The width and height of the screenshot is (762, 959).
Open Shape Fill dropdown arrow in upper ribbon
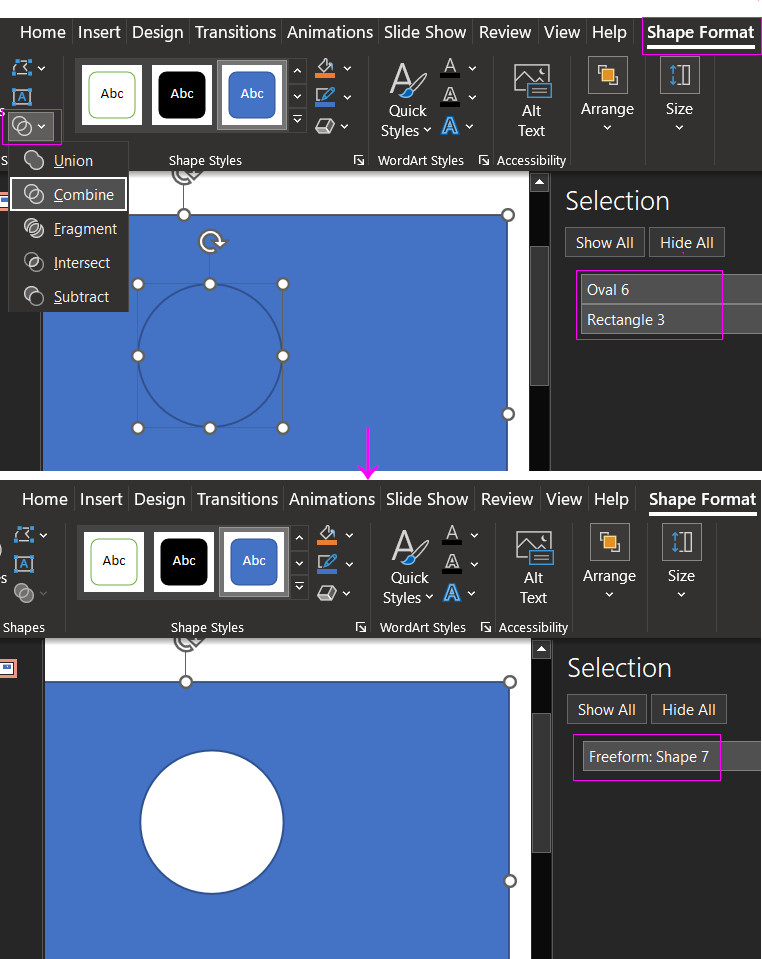(x=347, y=69)
